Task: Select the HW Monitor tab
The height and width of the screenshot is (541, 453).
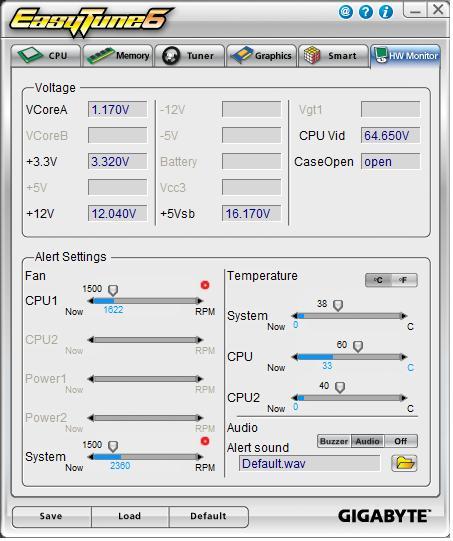Action: pos(405,56)
